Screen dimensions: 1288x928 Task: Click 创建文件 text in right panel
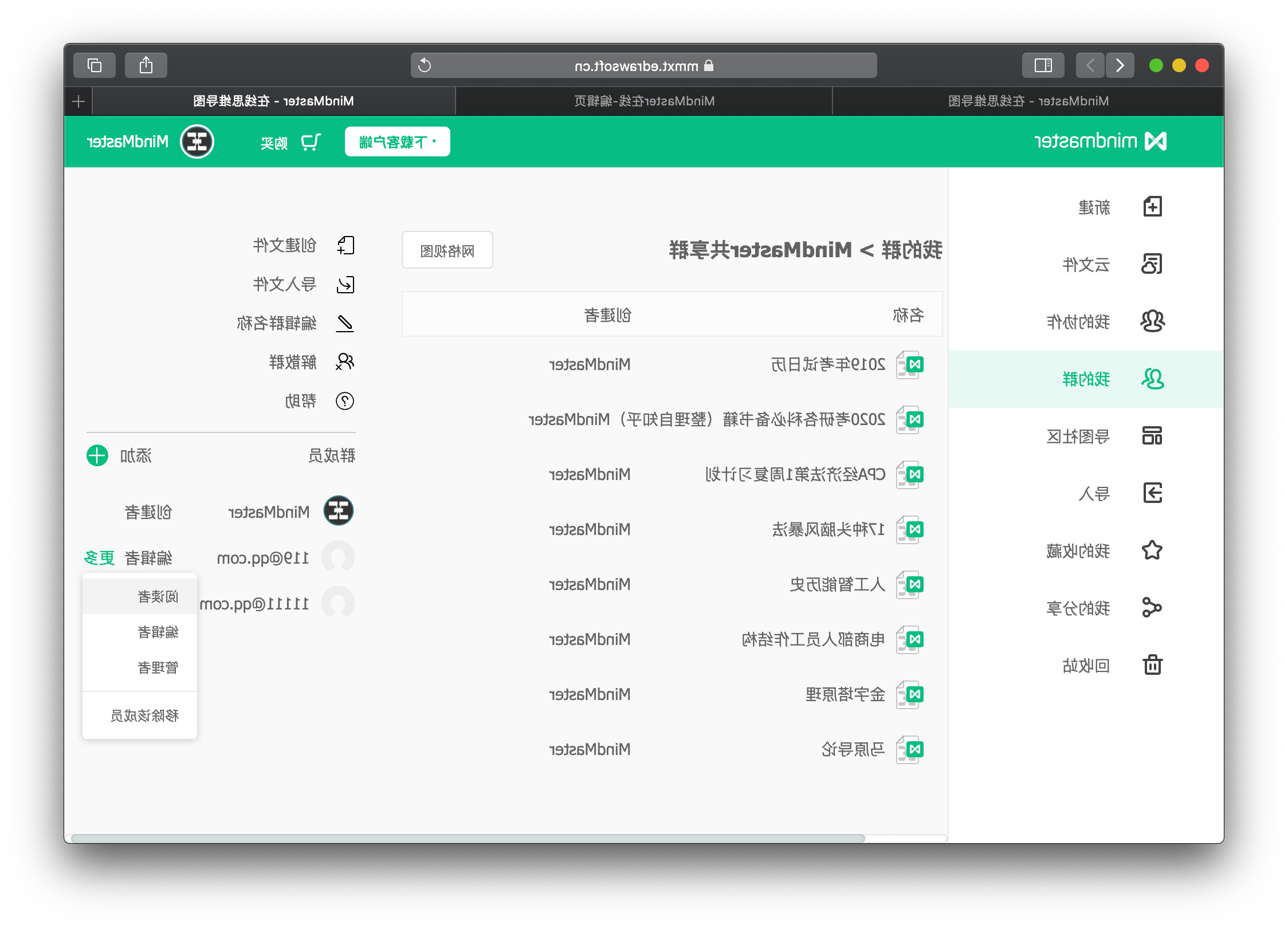[285, 246]
